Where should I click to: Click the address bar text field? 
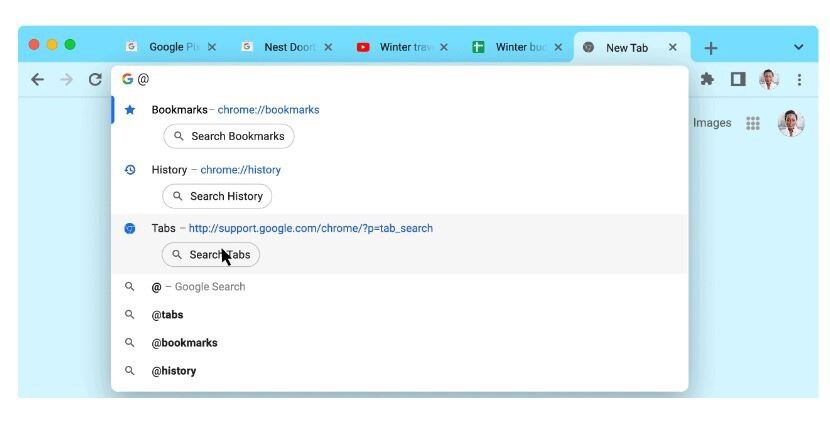[x=400, y=79]
